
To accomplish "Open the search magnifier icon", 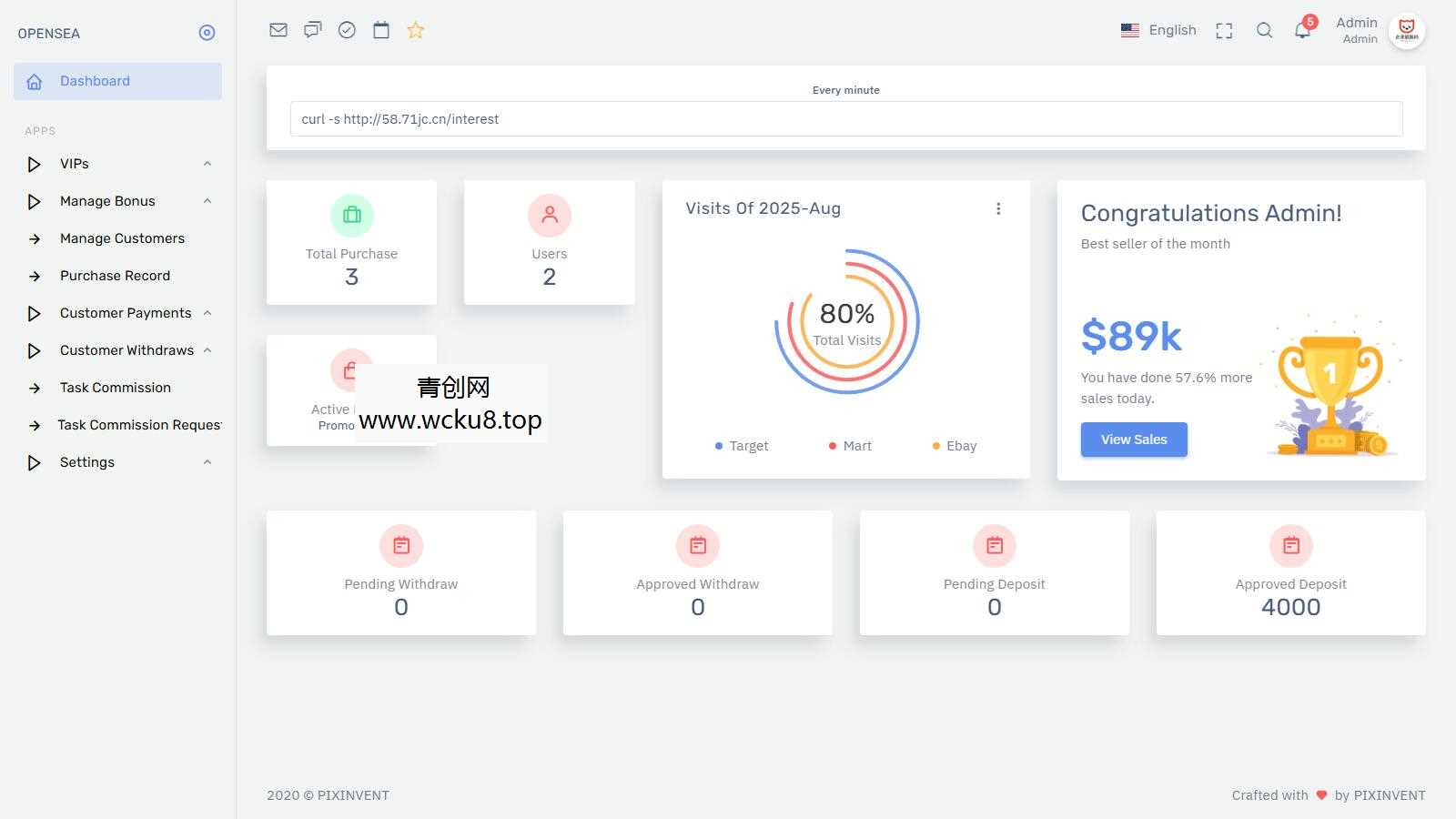I will [1264, 30].
